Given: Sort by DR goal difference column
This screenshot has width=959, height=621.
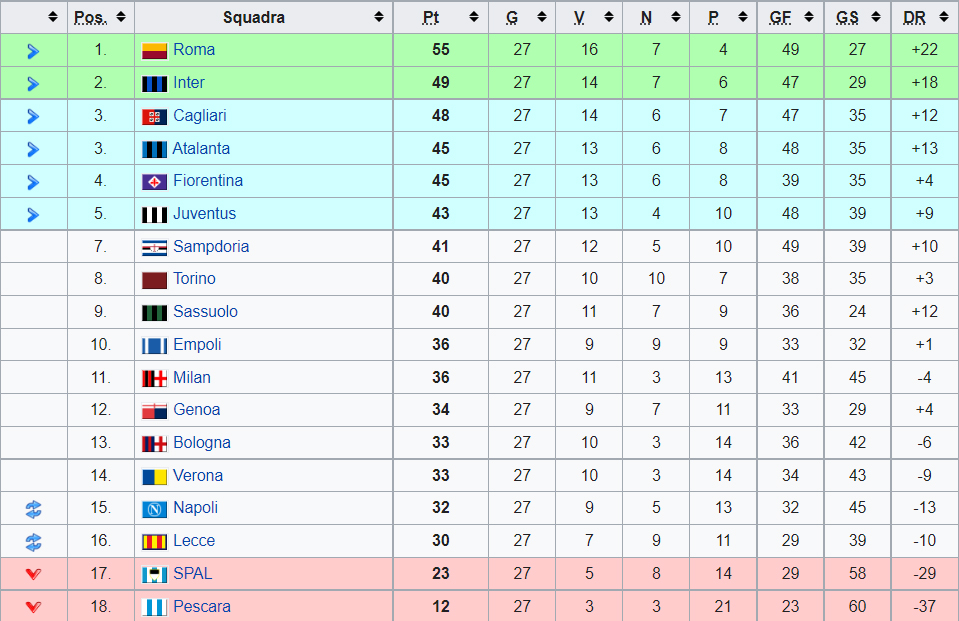Looking at the screenshot, I should [942, 17].
